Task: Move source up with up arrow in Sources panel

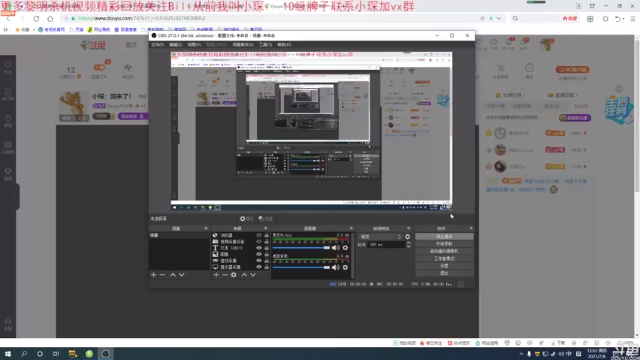Action: coord(244,275)
